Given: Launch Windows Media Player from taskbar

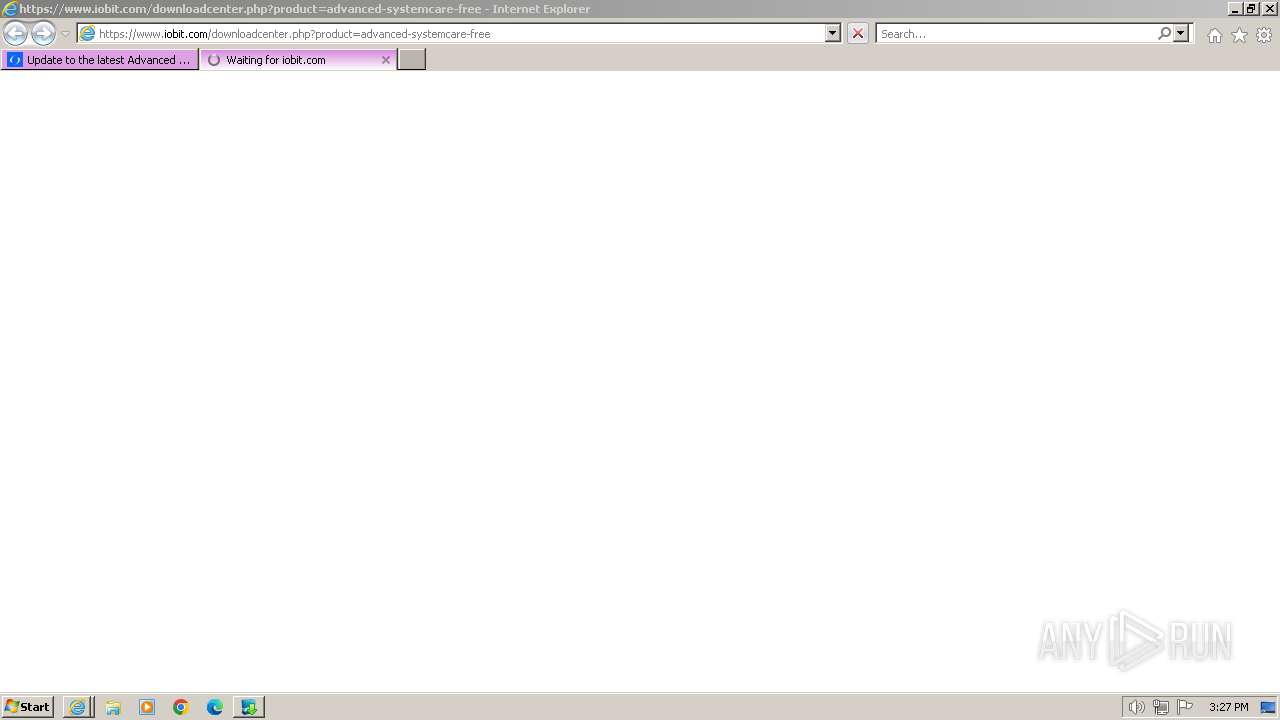Looking at the screenshot, I should point(147,707).
